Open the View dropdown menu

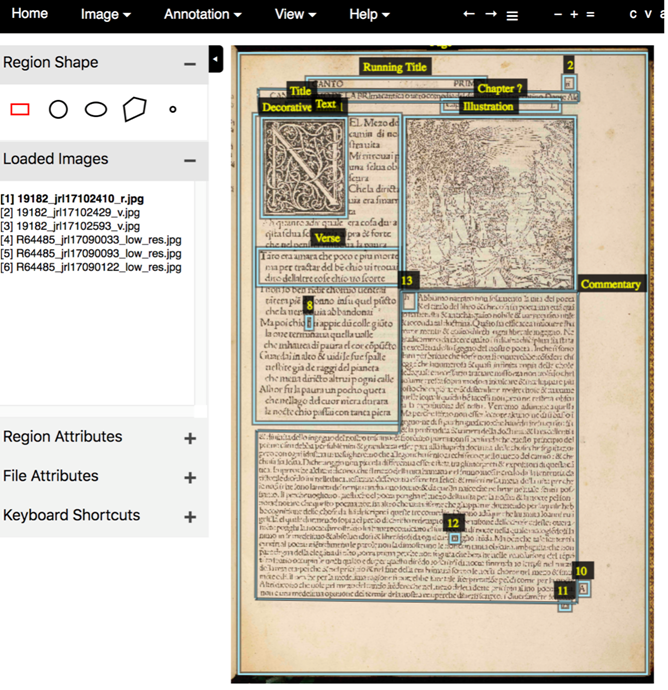pos(295,14)
